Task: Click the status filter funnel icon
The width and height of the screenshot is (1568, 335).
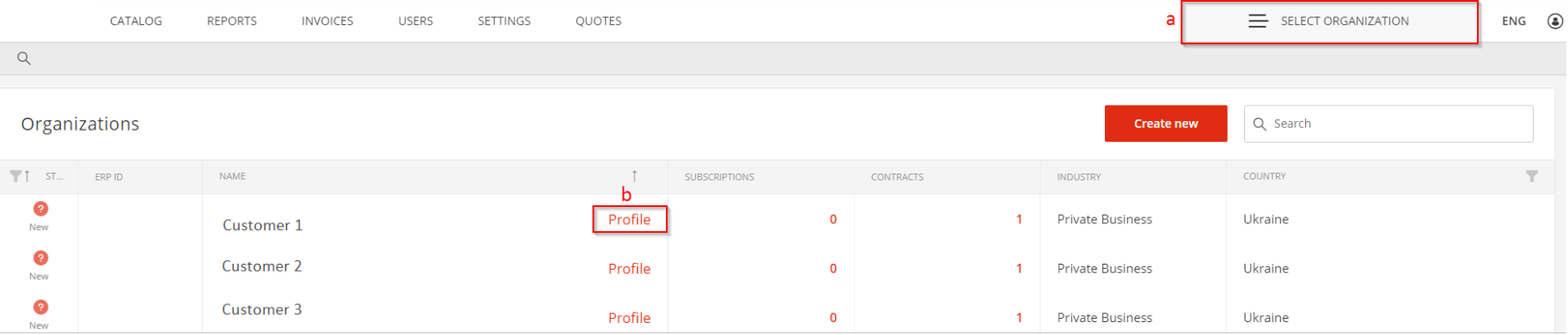Action: coord(15,176)
